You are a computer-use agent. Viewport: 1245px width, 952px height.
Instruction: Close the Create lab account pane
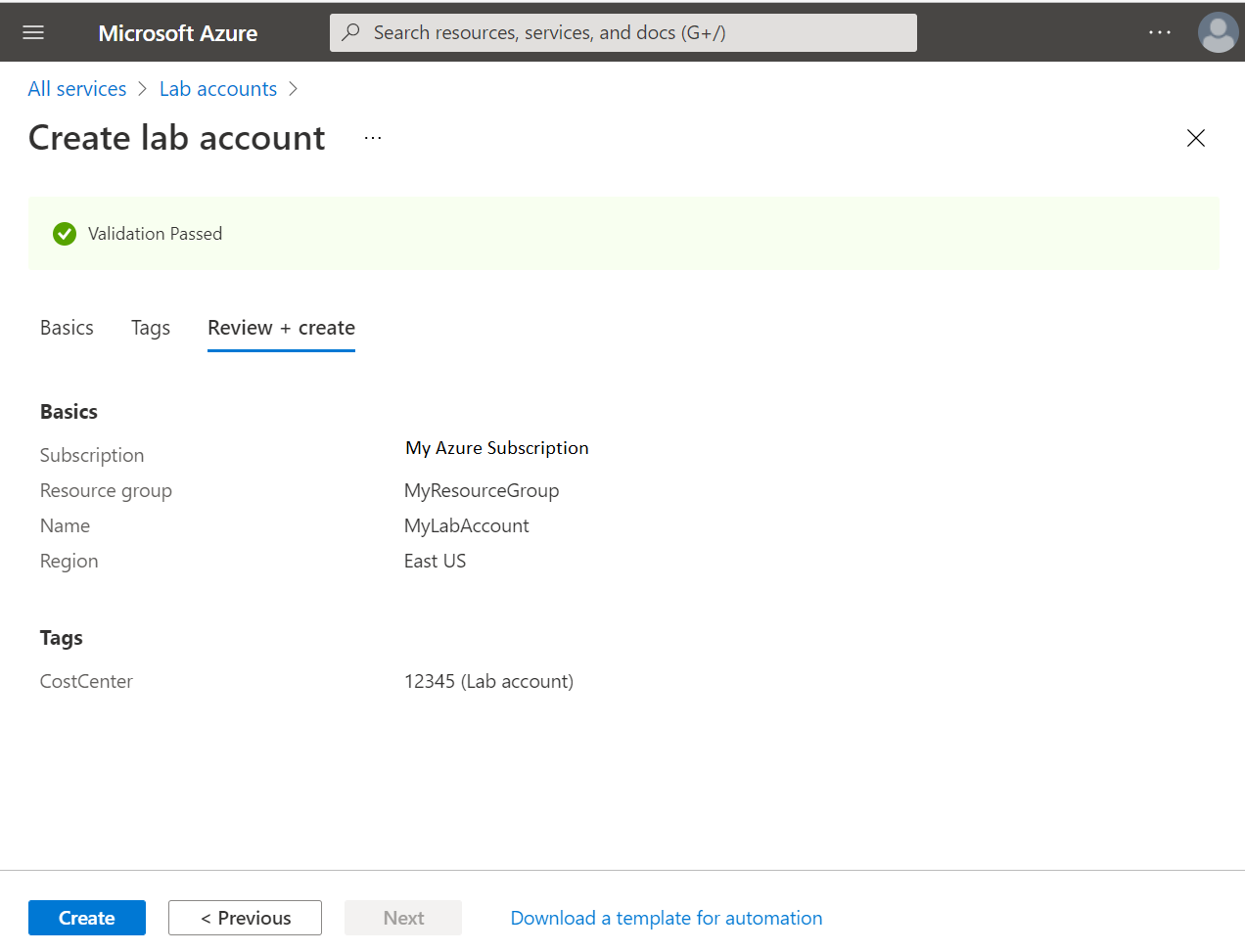coord(1195,138)
